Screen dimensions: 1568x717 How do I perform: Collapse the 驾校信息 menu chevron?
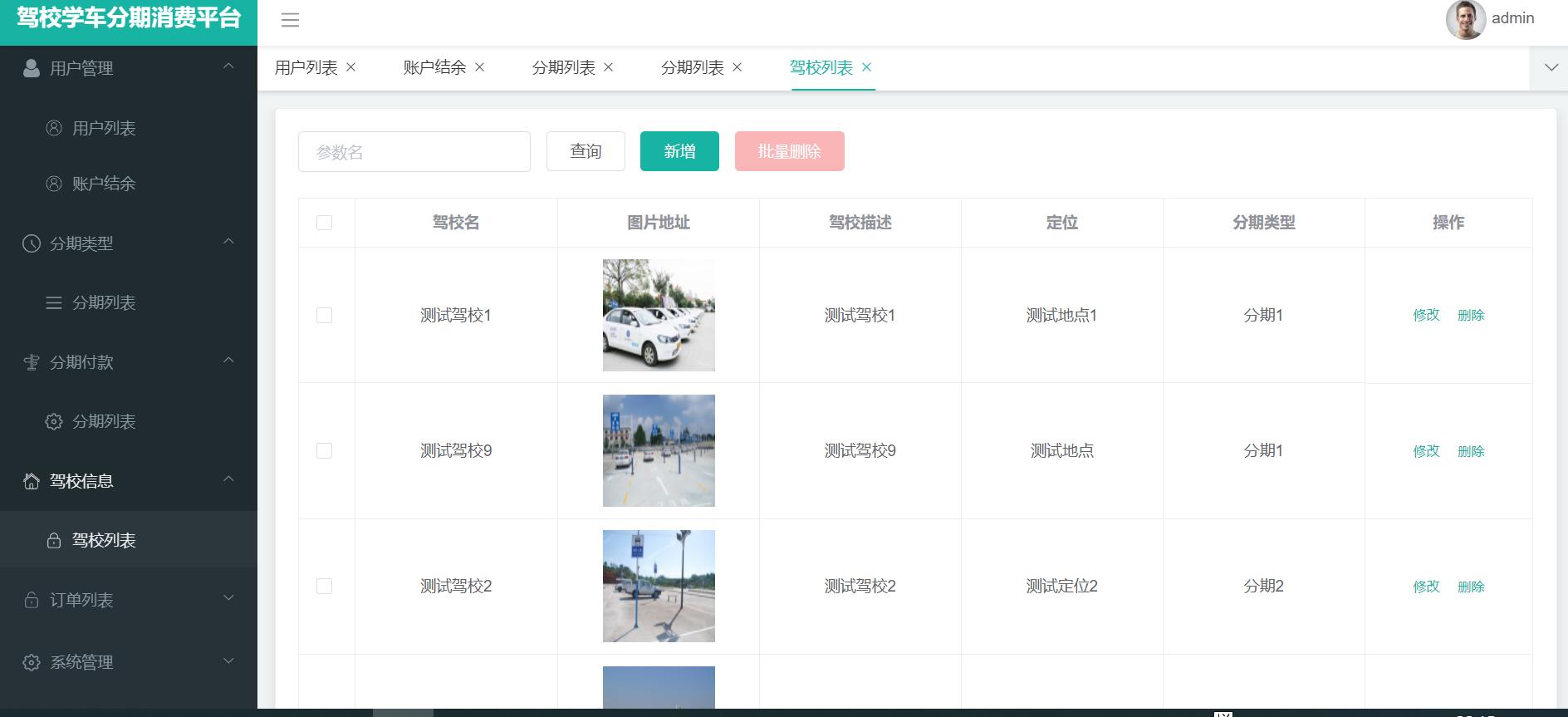[x=228, y=479]
